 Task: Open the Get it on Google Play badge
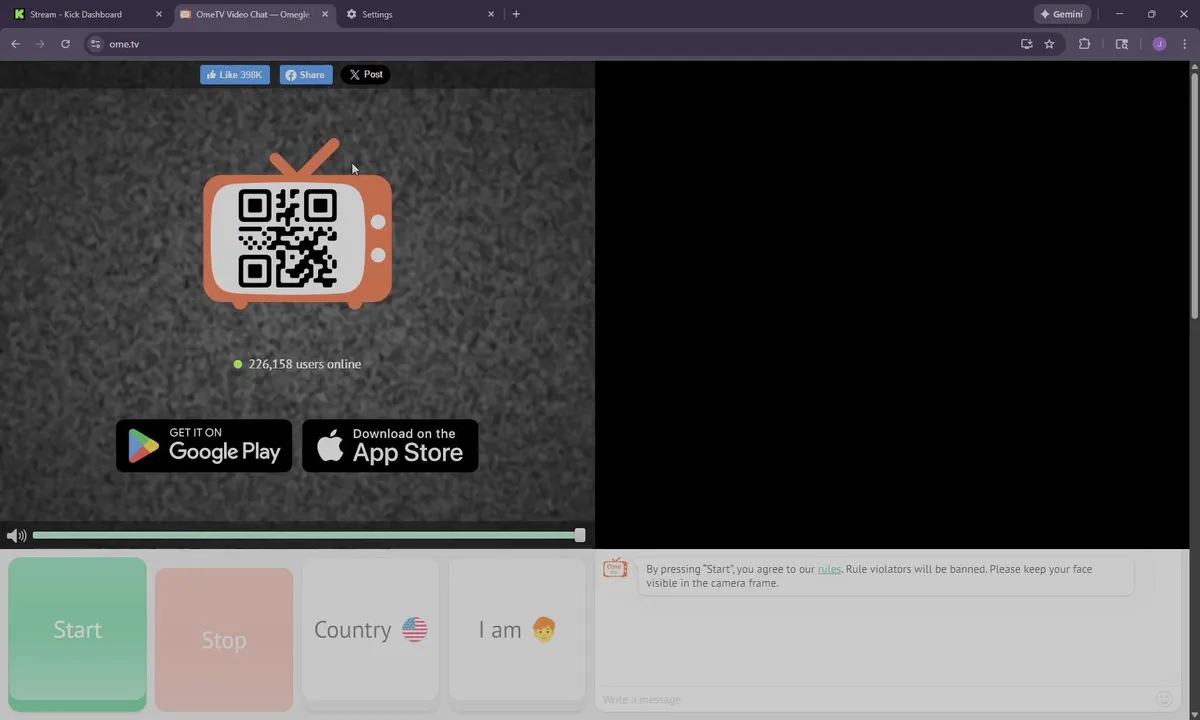click(x=204, y=446)
